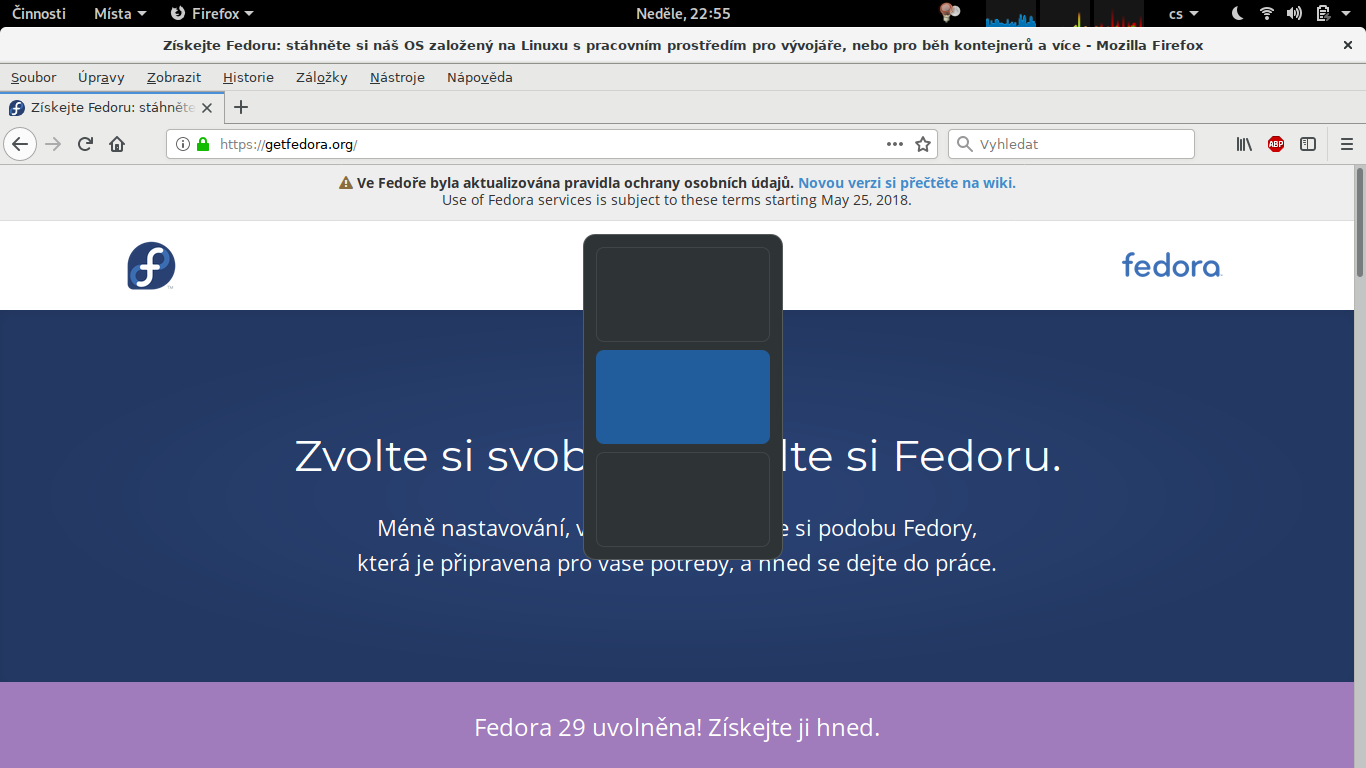
Task: Select the top workspace thumbnail in switcher
Action: click(683, 294)
